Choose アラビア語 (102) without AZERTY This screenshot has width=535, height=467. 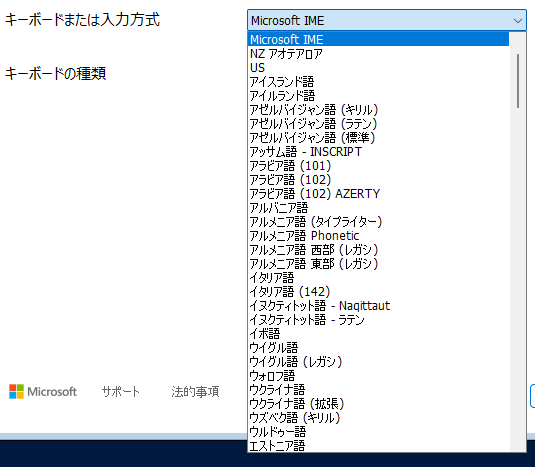[378, 179]
